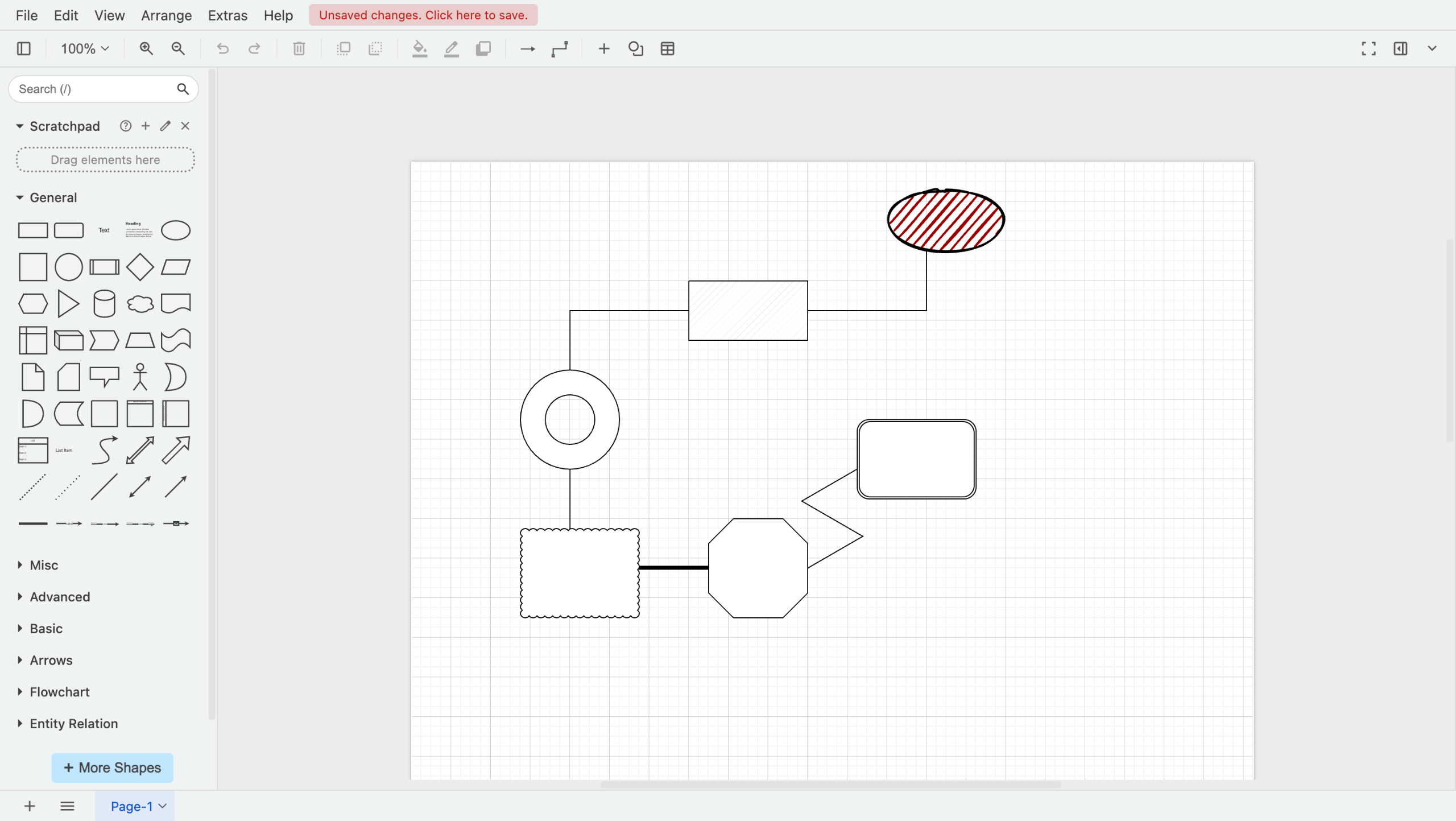Expand the Flowchart shape category

coord(59,692)
